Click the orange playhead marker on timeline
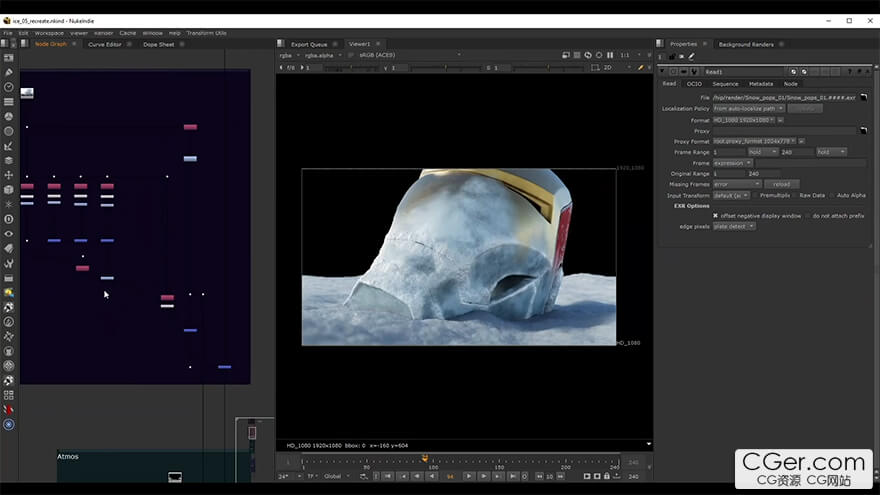The width and height of the screenshot is (880, 495). [425, 459]
